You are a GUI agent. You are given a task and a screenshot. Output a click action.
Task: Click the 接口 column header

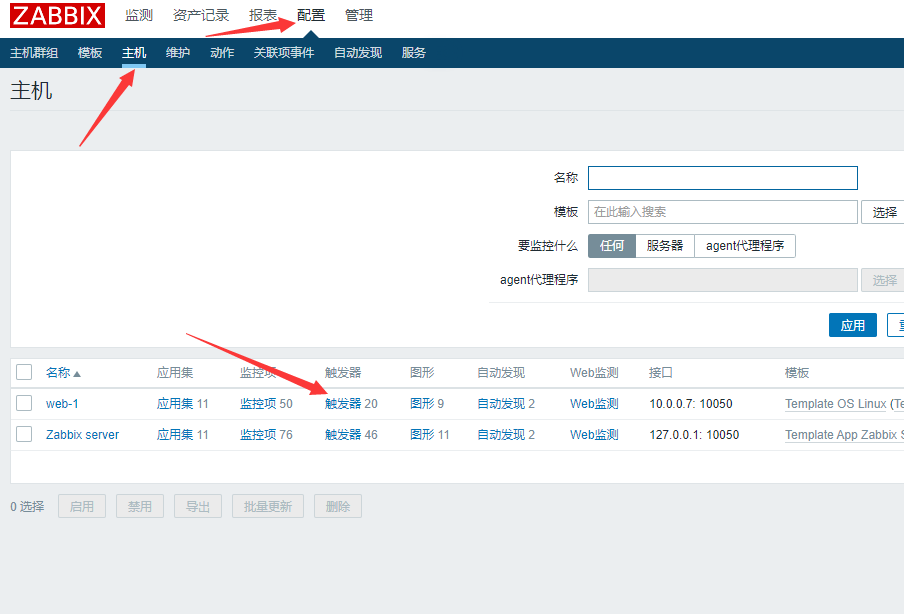(x=661, y=373)
